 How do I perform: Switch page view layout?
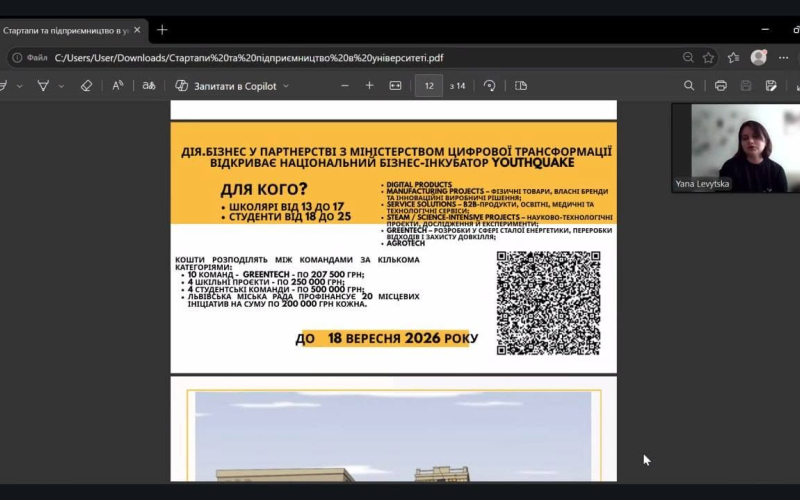tap(521, 86)
